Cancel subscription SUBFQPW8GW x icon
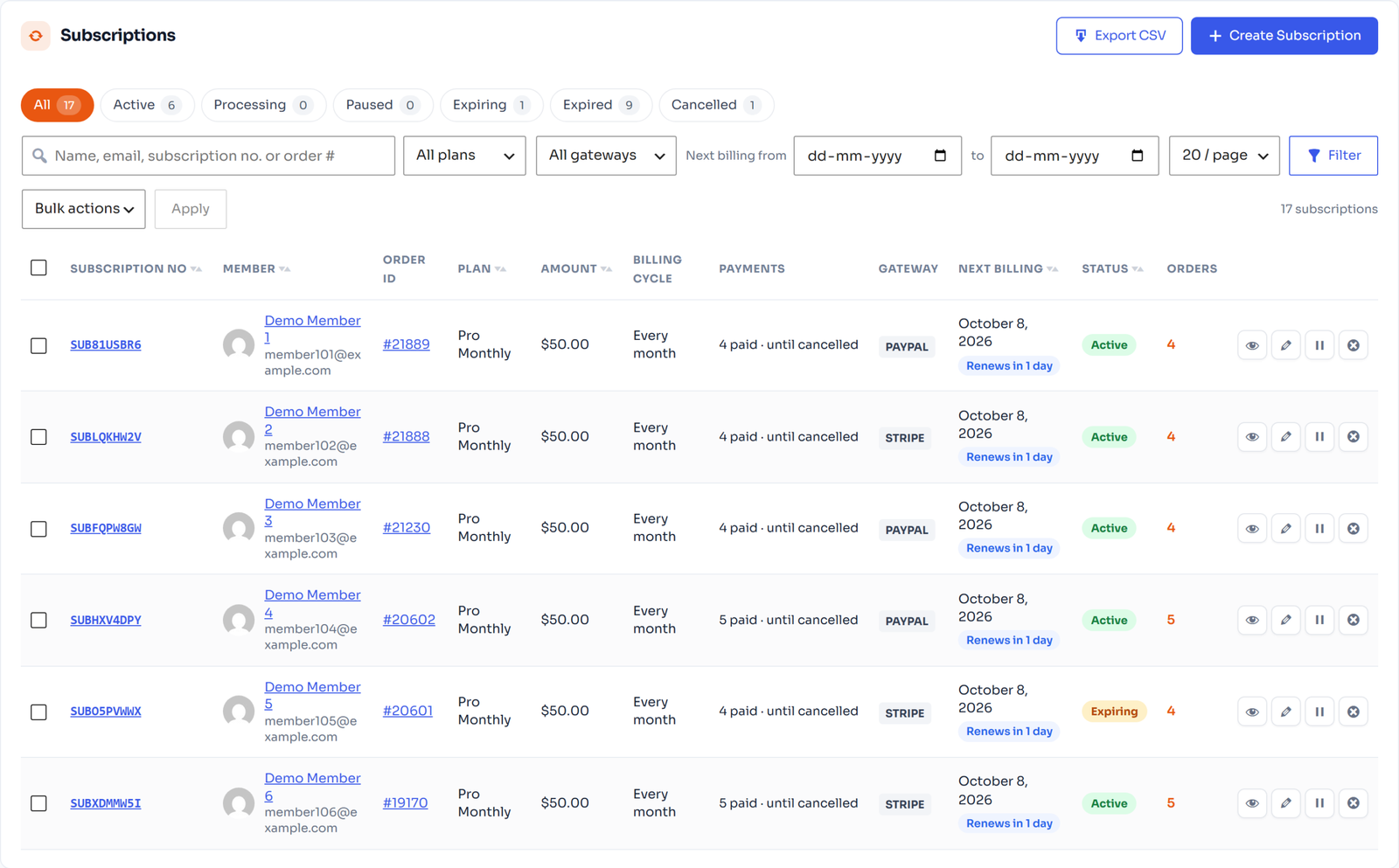This screenshot has width=1399, height=868. pyautogui.click(x=1354, y=528)
